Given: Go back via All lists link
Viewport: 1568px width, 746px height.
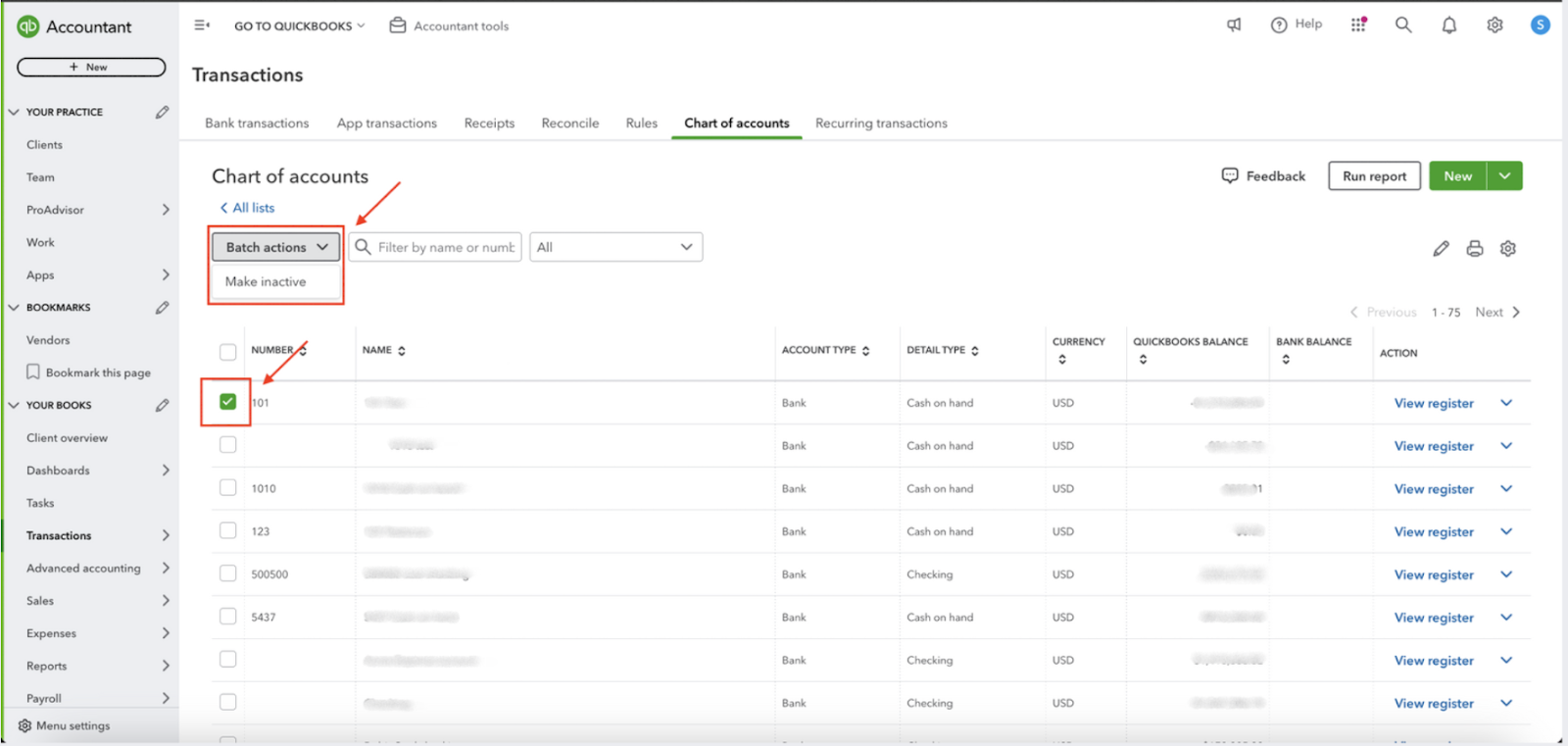Looking at the screenshot, I should click(x=247, y=208).
